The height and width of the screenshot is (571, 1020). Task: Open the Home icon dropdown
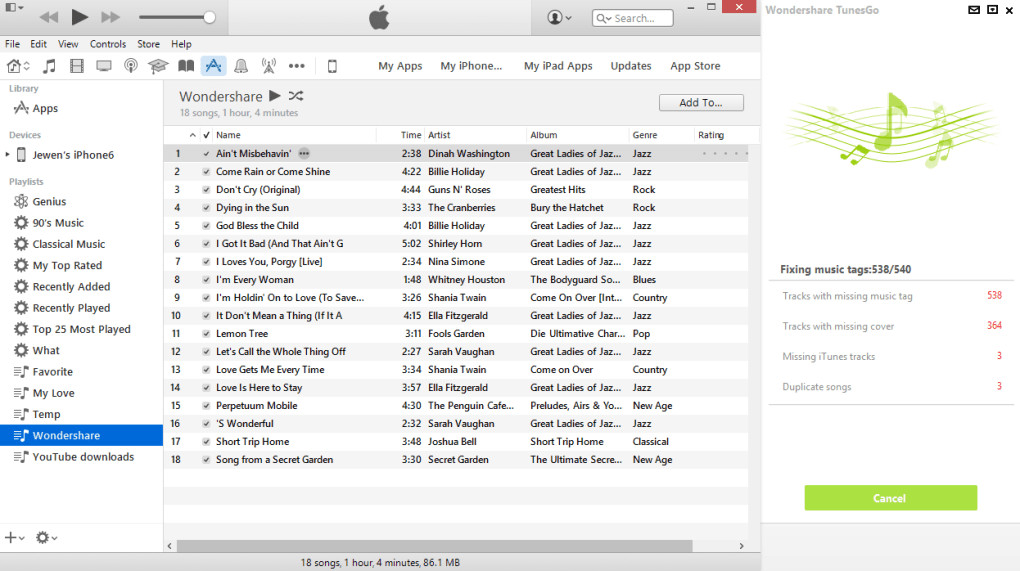18,66
